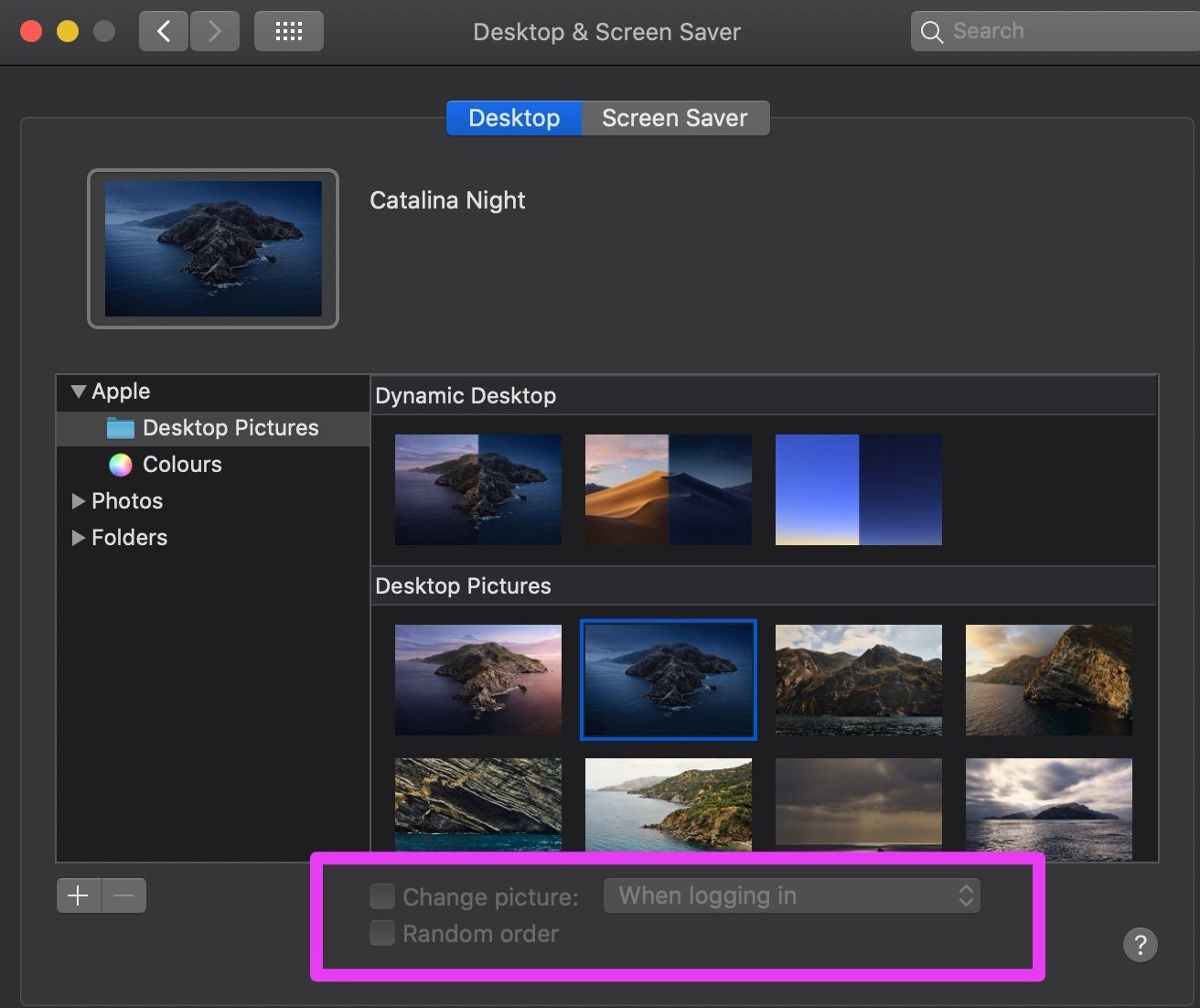The height and width of the screenshot is (1008, 1200).
Task: Click the Search field
Action: [x=1055, y=31]
